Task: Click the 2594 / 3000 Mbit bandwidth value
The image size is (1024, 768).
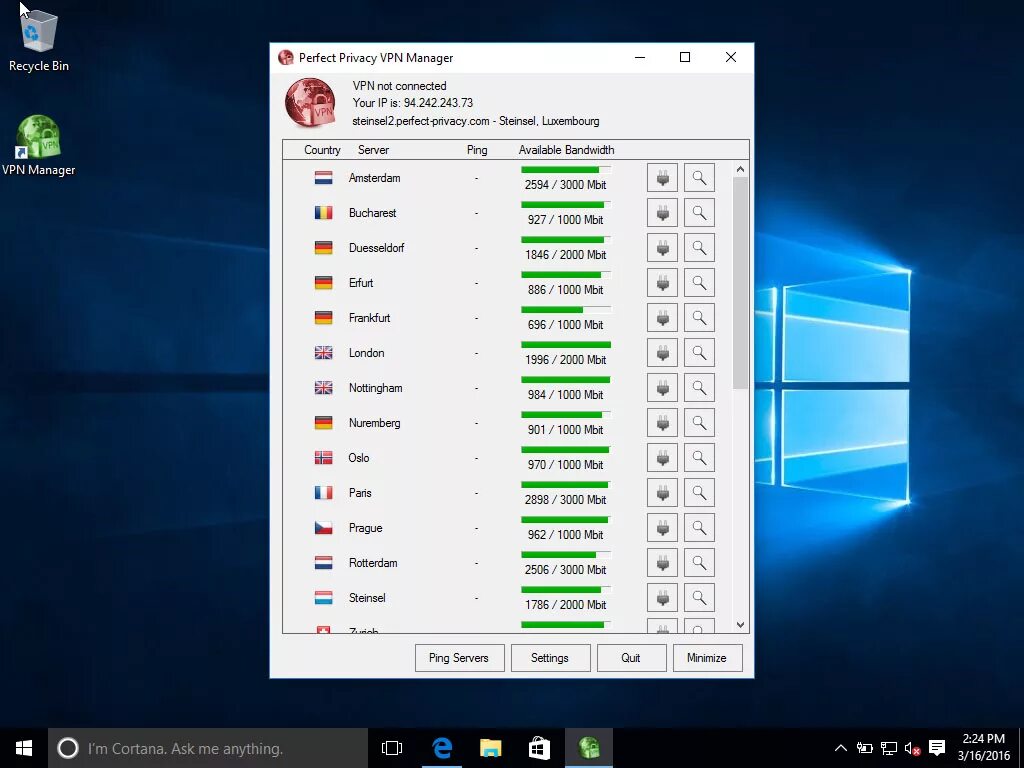Action: click(566, 185)
